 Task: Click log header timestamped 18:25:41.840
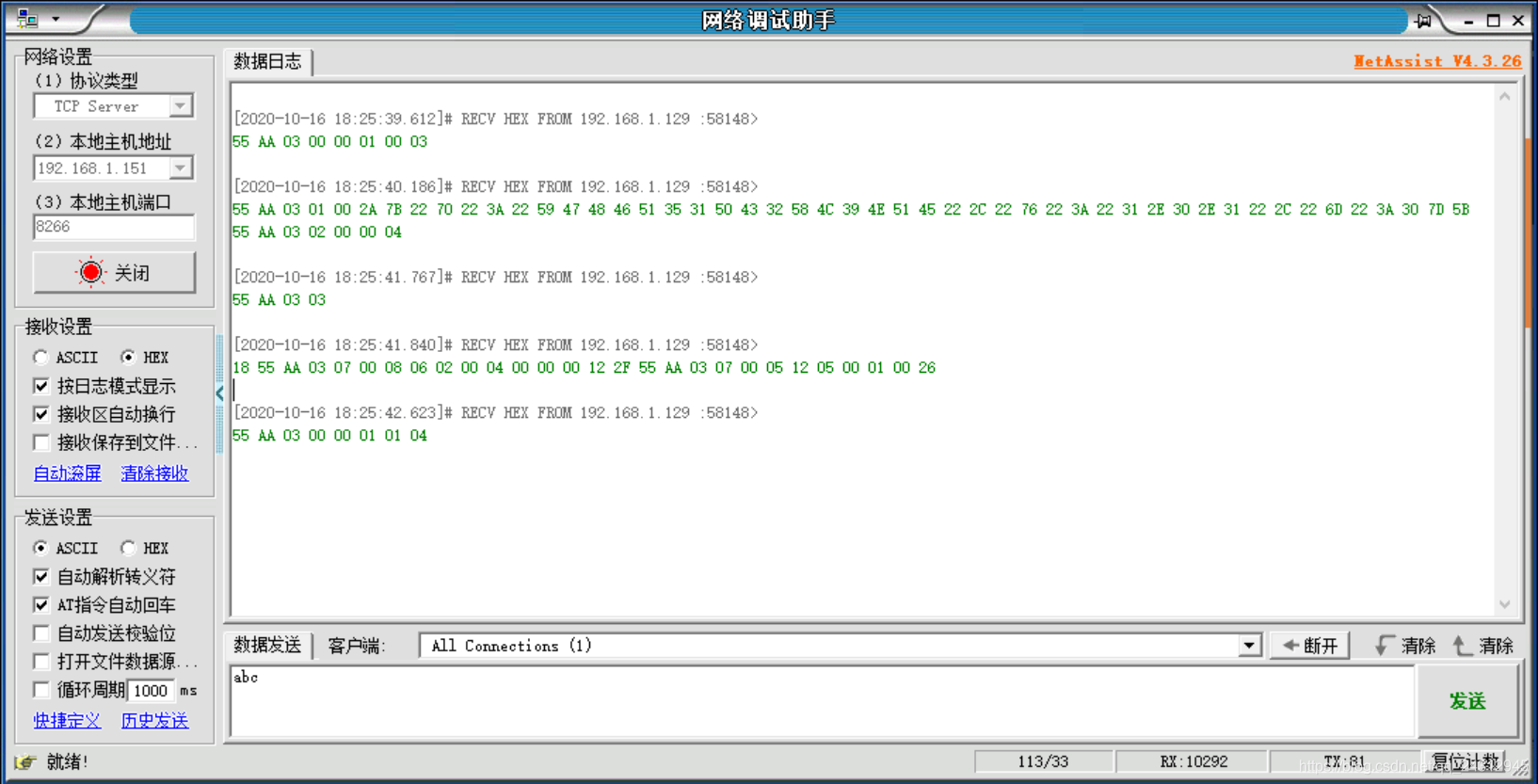pyautogui.click(x=495, y=345)
